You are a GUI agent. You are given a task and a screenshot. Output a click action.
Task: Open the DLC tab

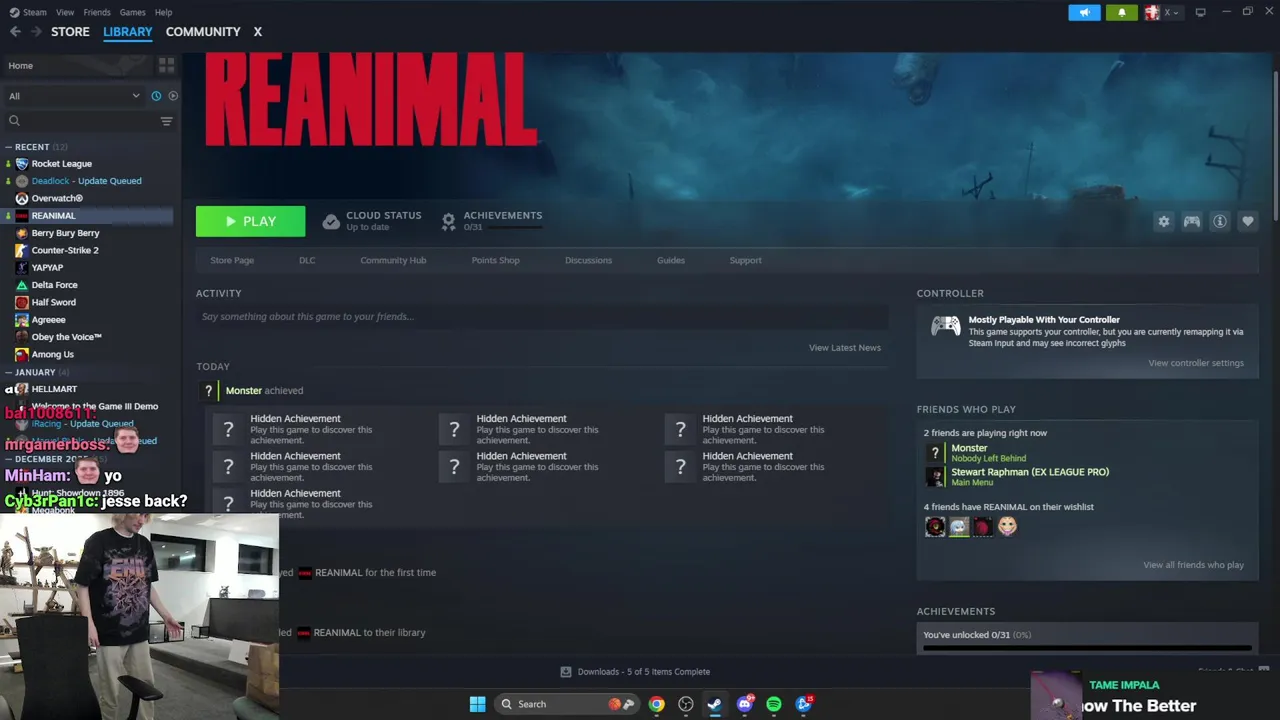307,260
